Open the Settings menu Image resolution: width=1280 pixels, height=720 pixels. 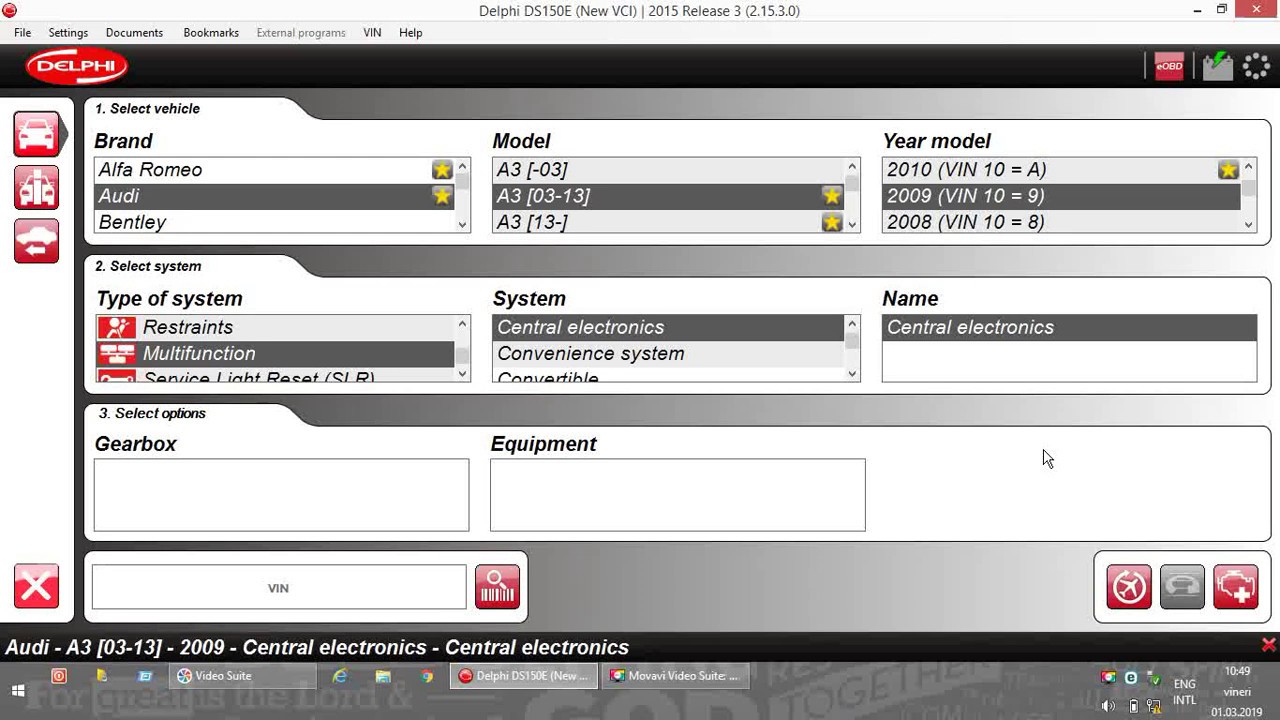click(x=68, y=32)
